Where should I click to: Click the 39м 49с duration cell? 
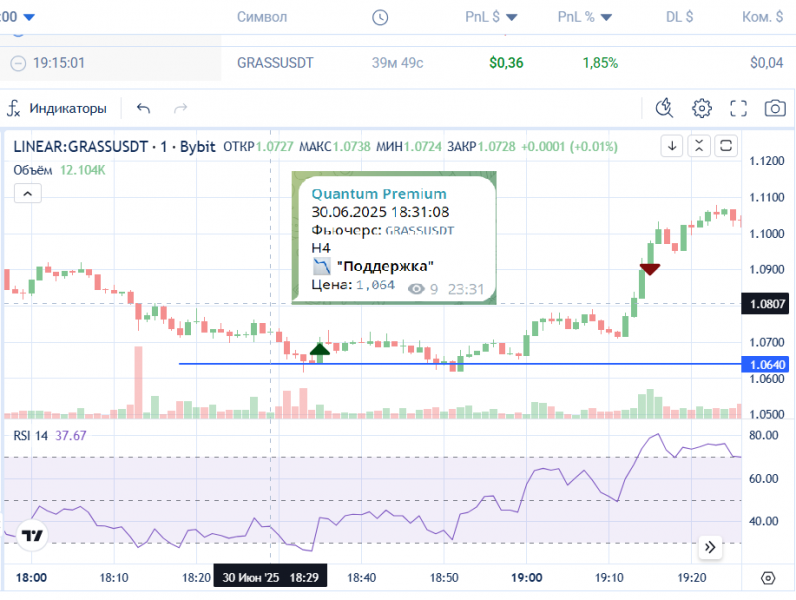pos(397,63)
